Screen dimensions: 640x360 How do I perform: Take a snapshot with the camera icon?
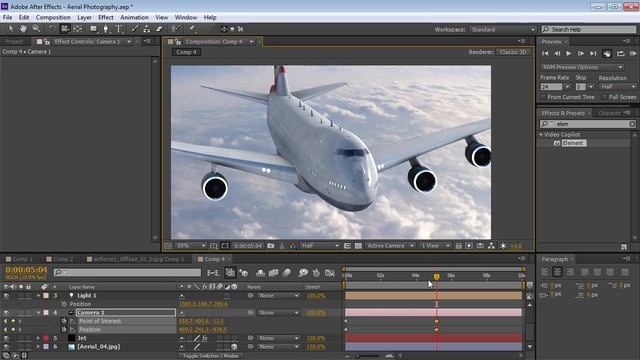point(271,246)
